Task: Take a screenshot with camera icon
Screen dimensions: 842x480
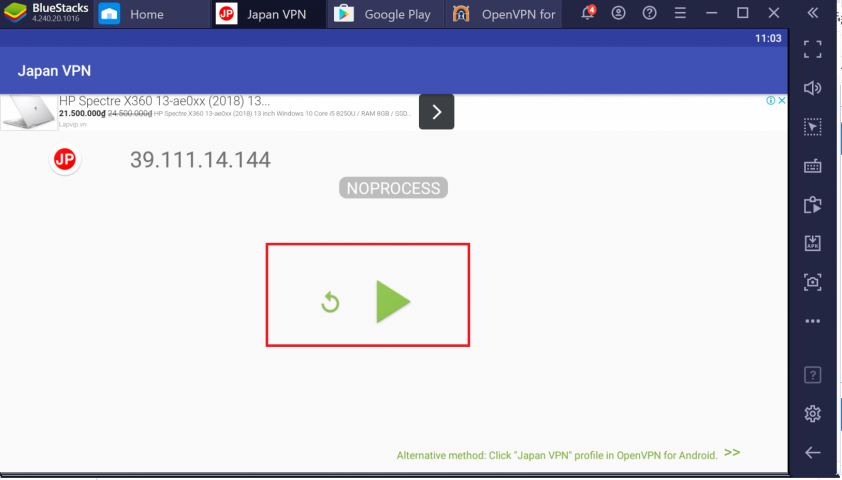Action: pyautogui.click(x=812, y=282)
